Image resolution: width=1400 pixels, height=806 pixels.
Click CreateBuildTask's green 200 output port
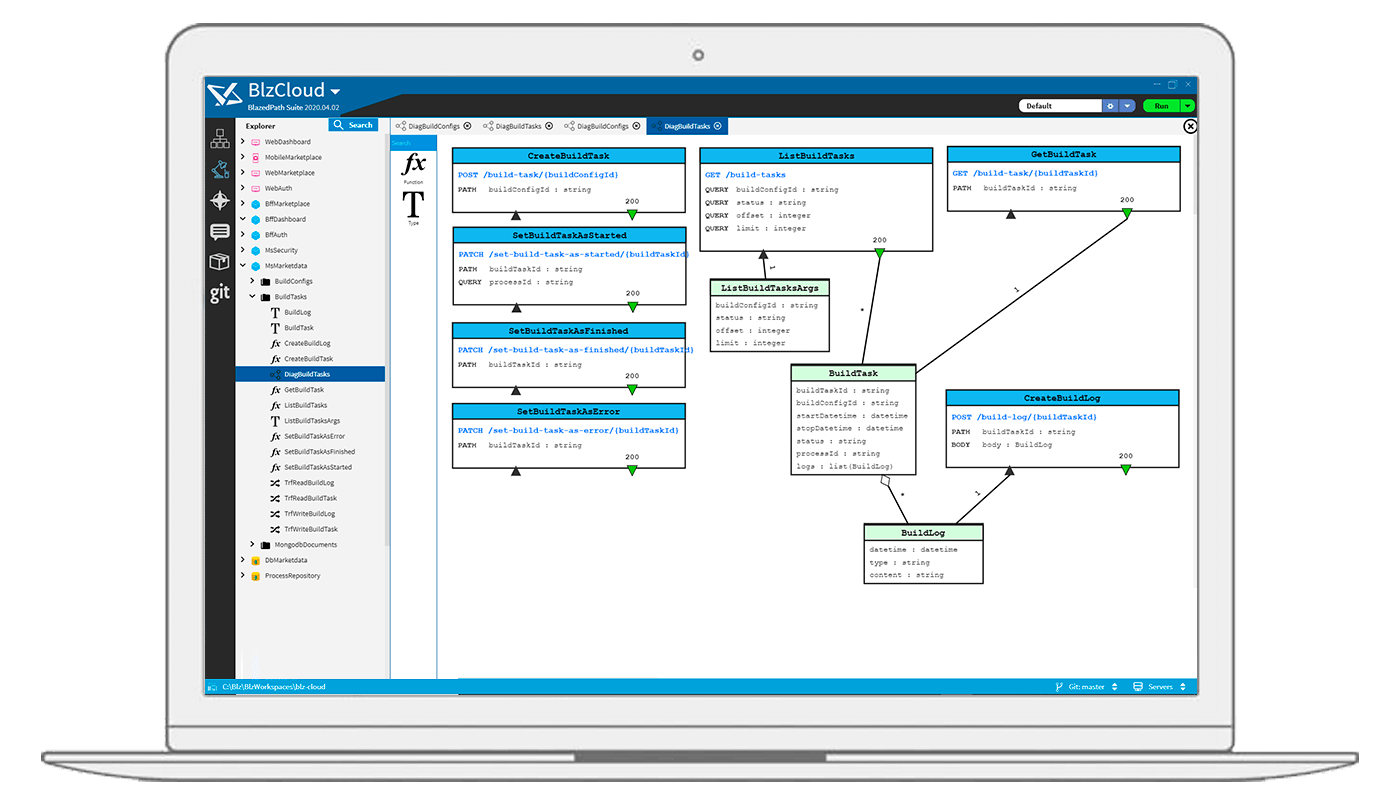pos(632,214)
